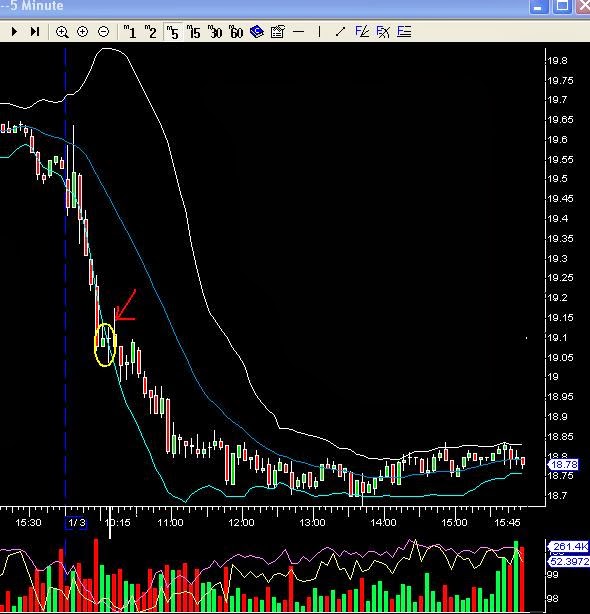The width and height of the screenshot is (590, 614).
Task: Switch chart to 1 minute interval
Action: (x=130, y=32)
